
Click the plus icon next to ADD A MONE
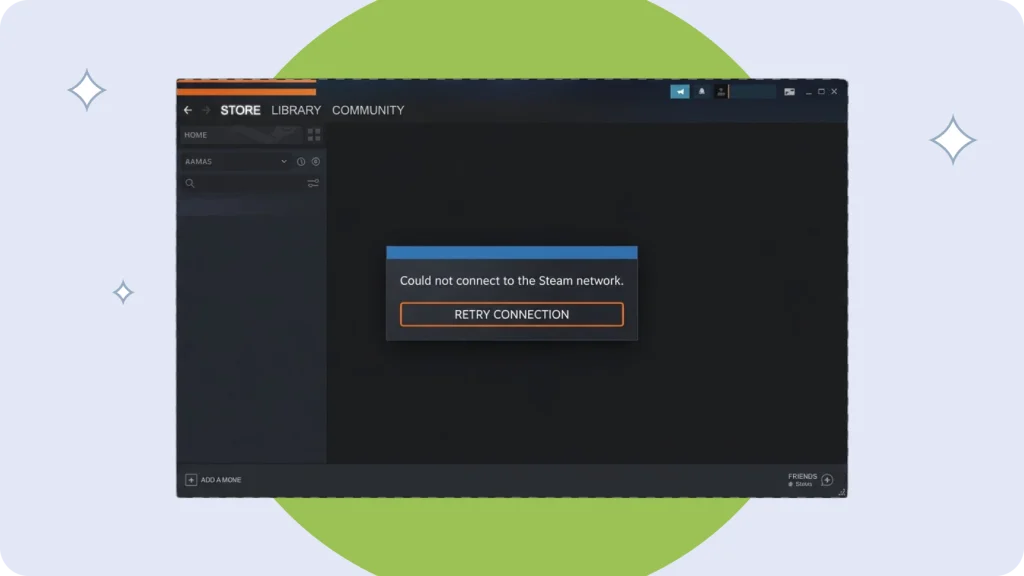pos(191,480)
